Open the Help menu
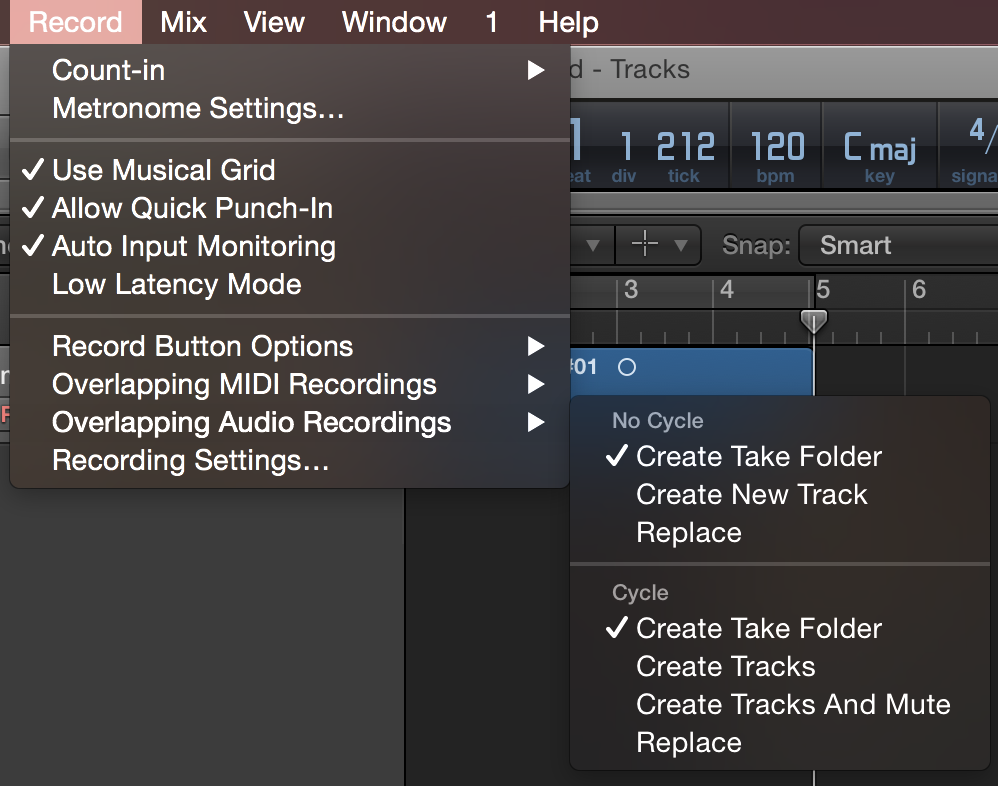The image size is (998, 786). click(568, 22)
